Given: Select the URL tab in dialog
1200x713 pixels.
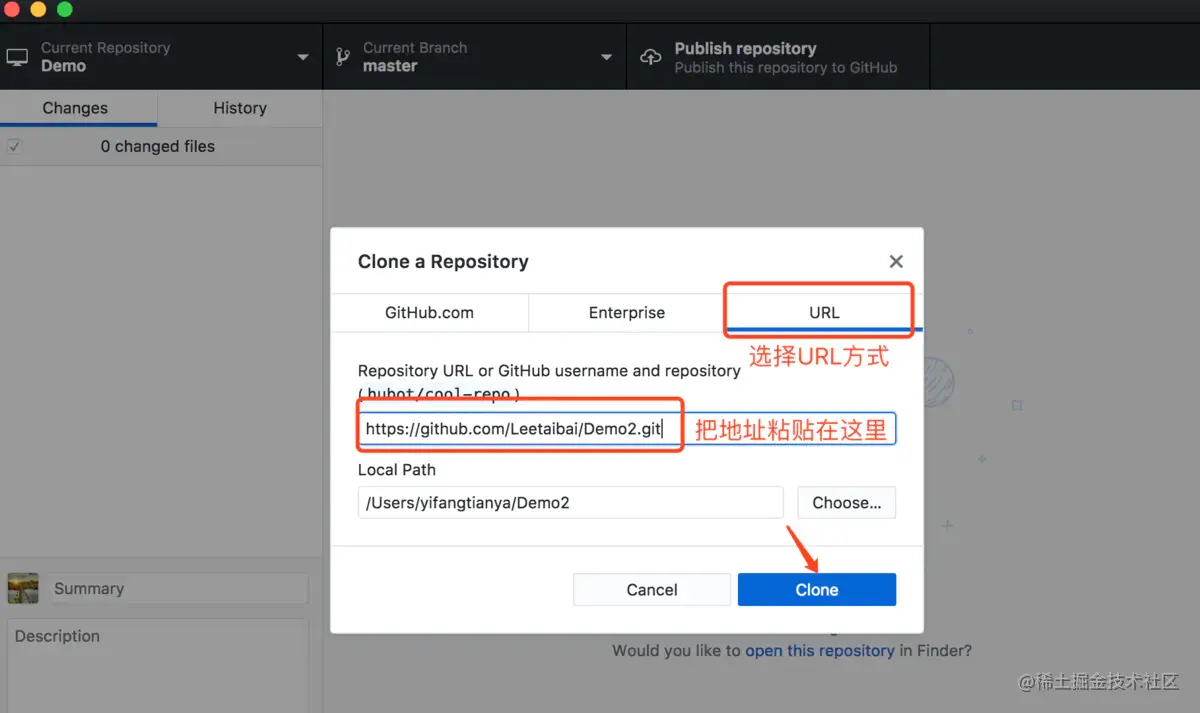Looking at the screenshot, I should coord(824,312).
